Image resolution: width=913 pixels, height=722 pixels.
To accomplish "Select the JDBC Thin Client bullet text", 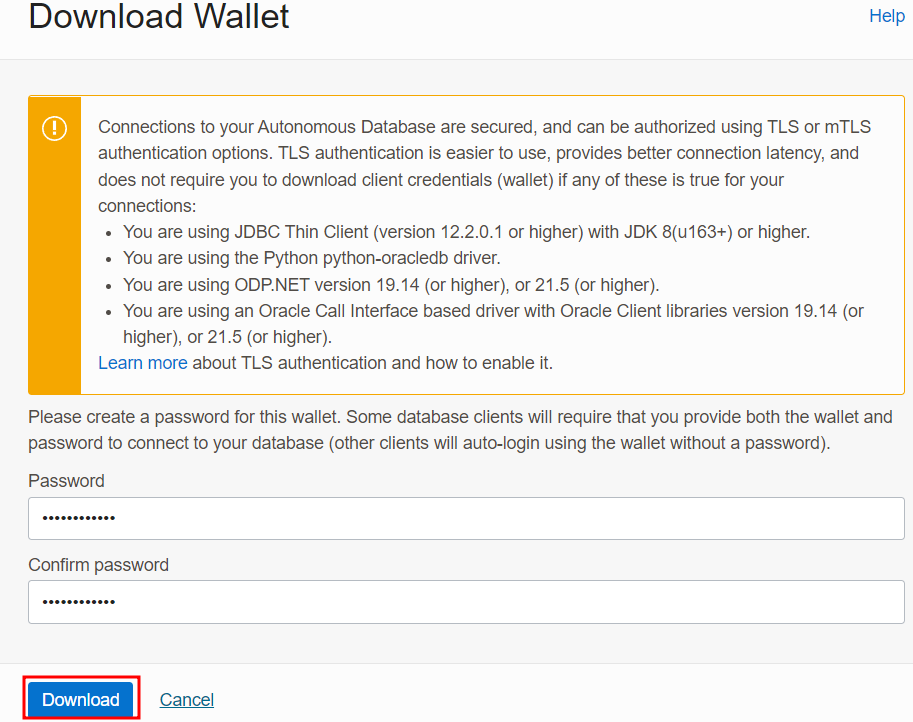I will [466, 232].
